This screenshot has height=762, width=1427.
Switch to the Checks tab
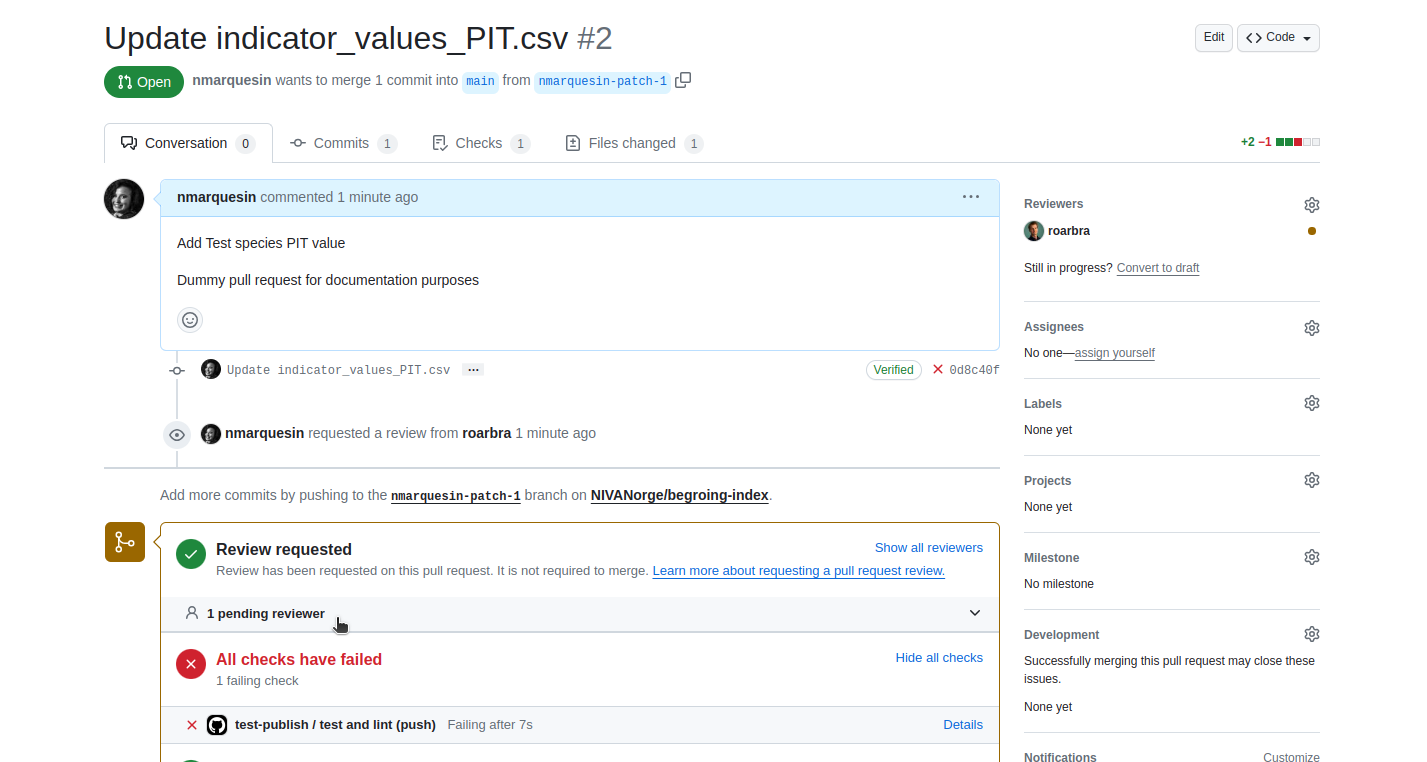click(480, 143)
